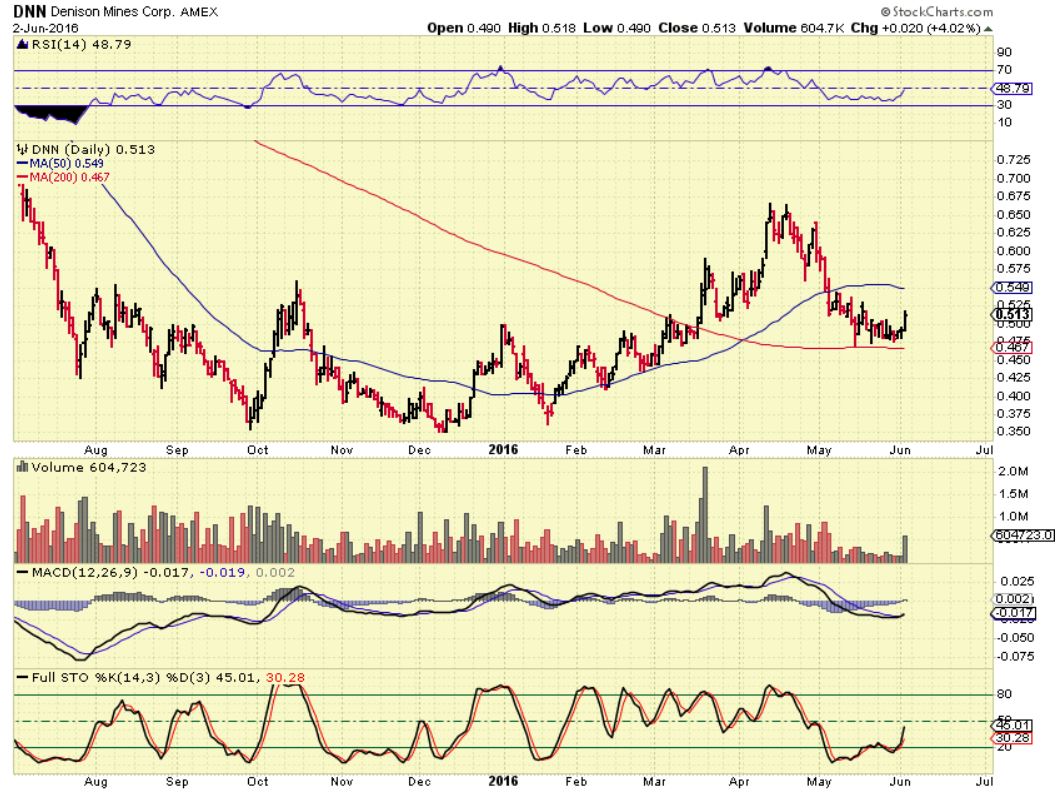Screen dimensions: 1059x796
Task: Click the 48.79 RSI value tag on the right axis
Action: 1011,88
